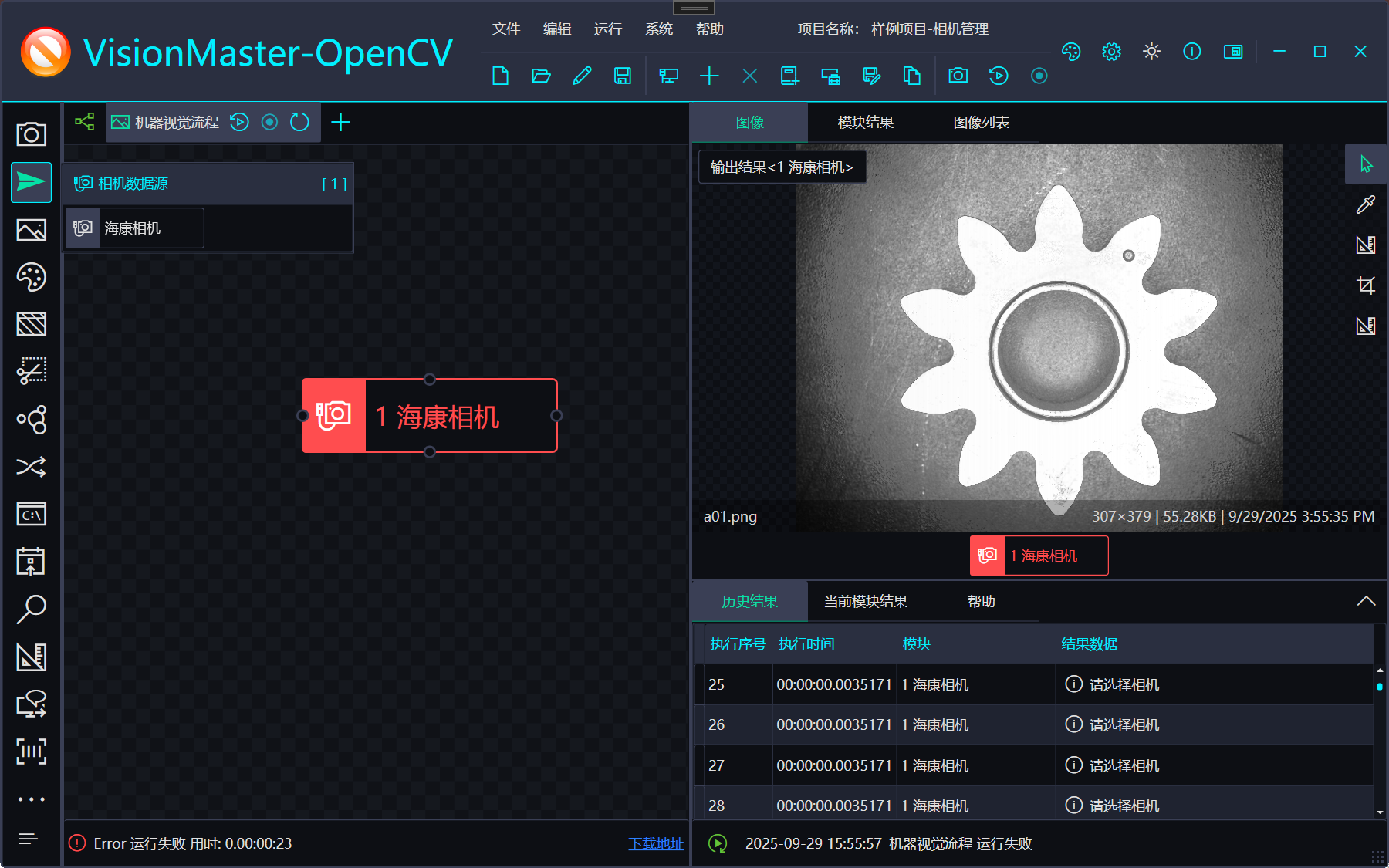The width and height of the screenshot is (1389, 868).
Task: Select the pointer arrow tool in the image toolbar
Action: click(x=1366, y=164)
